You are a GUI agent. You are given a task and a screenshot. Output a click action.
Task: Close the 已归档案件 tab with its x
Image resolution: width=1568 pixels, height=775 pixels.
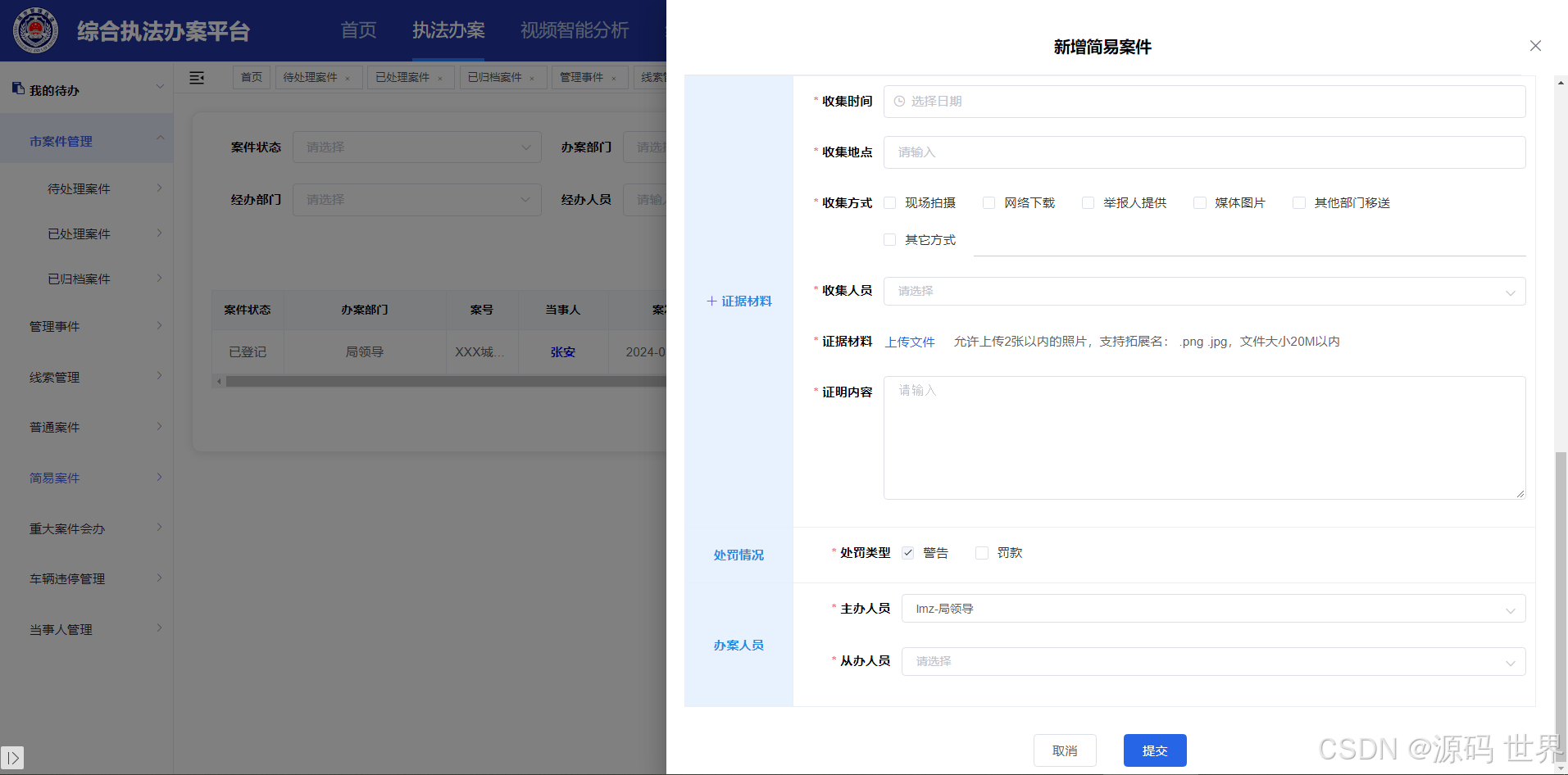click(532, 79)
